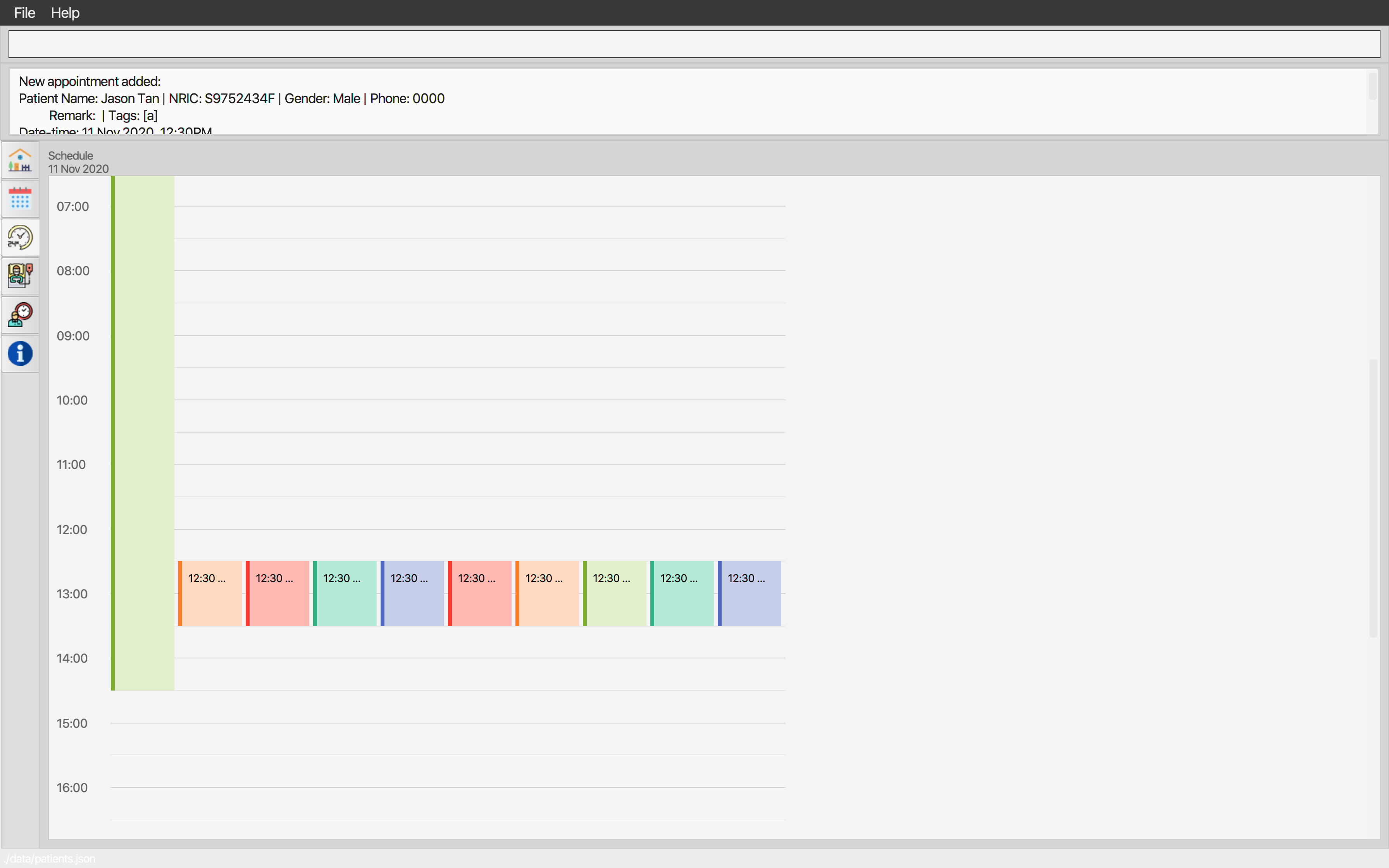Click the patients.json file path in status bar
Screen dimensions: 1389x868
[49, 858]
